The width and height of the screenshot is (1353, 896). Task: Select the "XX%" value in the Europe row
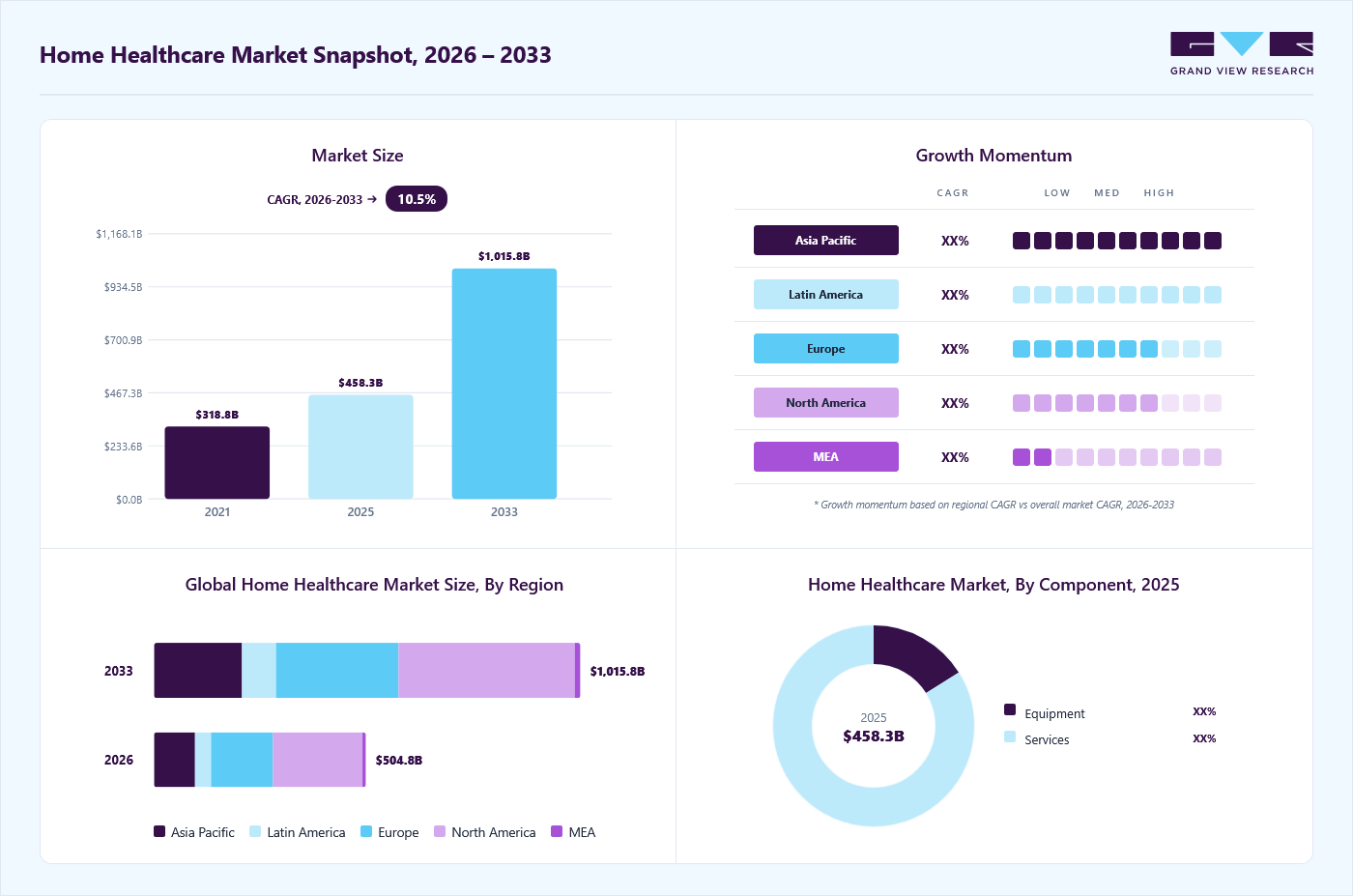[955, 349]
